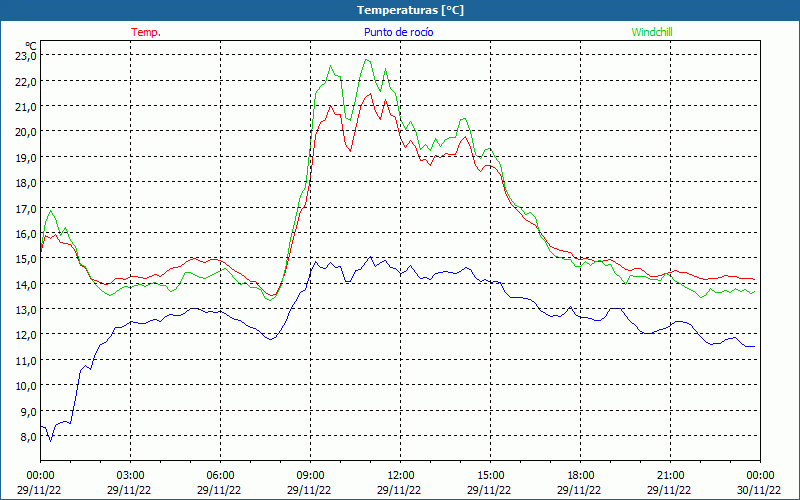
Task: Click the 17,0 y-axis value
Action: (x=26, y=208)
